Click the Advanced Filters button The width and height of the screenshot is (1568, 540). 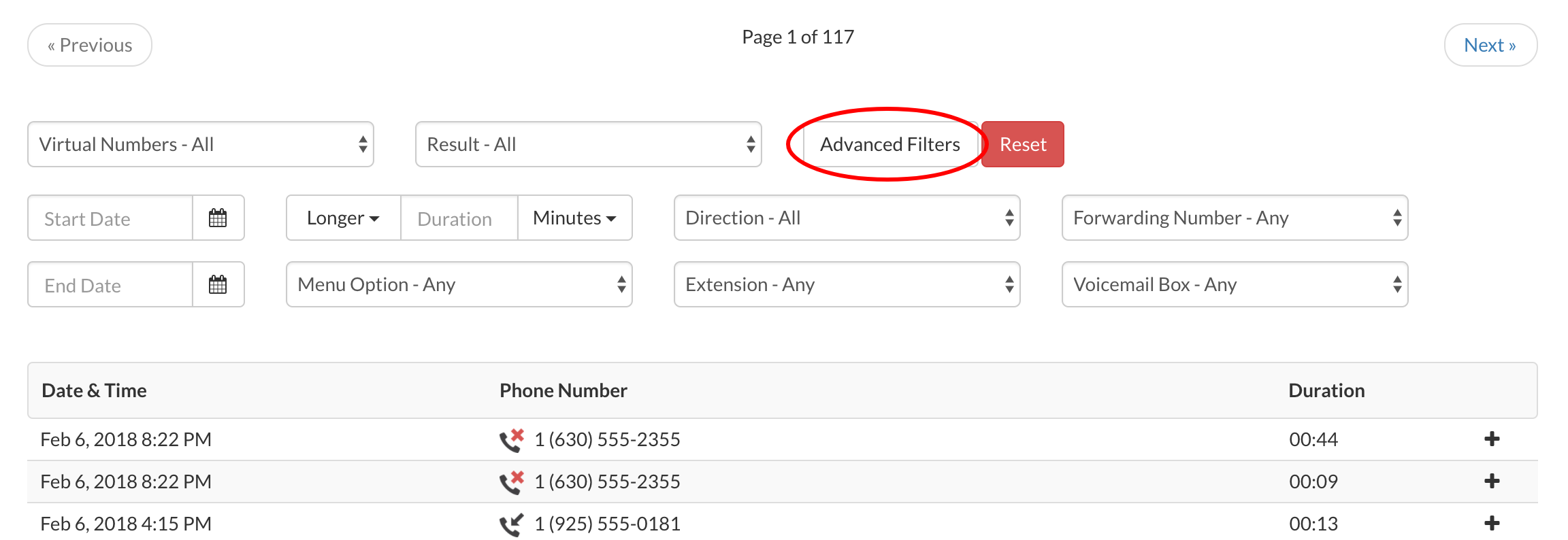pyautogui.click(x=890, y=144)
